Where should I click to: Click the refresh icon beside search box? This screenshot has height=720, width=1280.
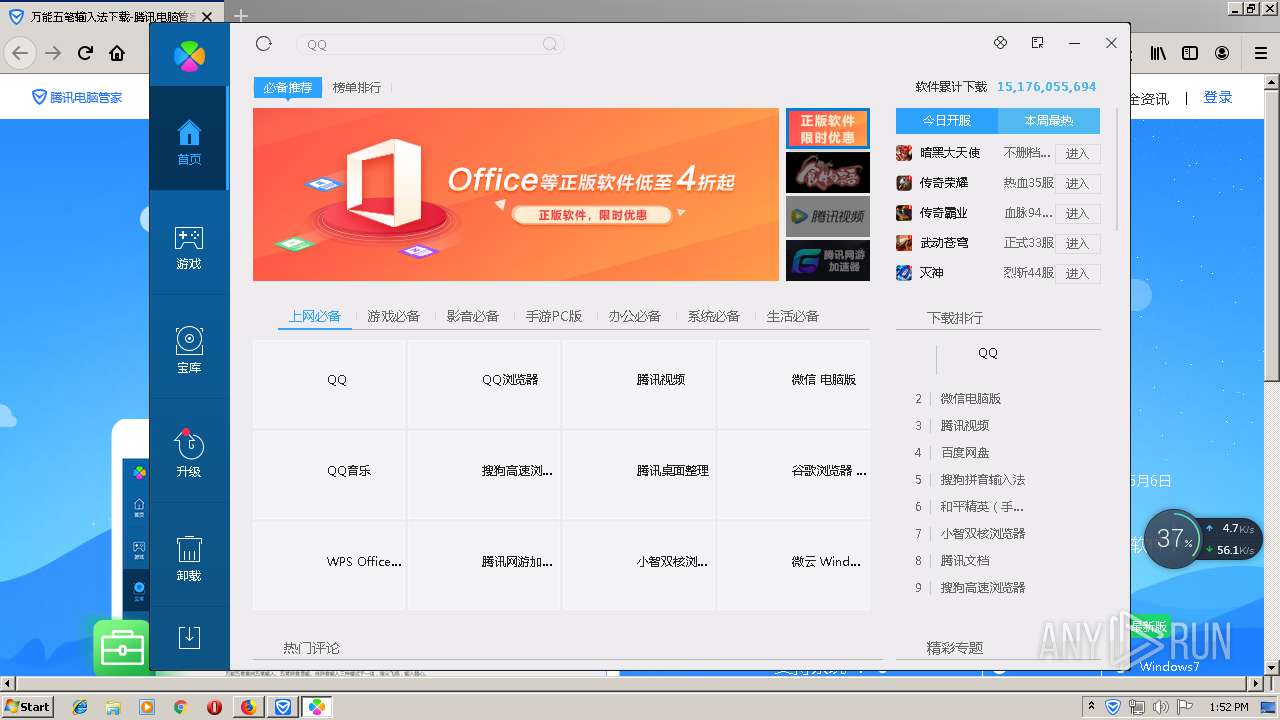264,43
